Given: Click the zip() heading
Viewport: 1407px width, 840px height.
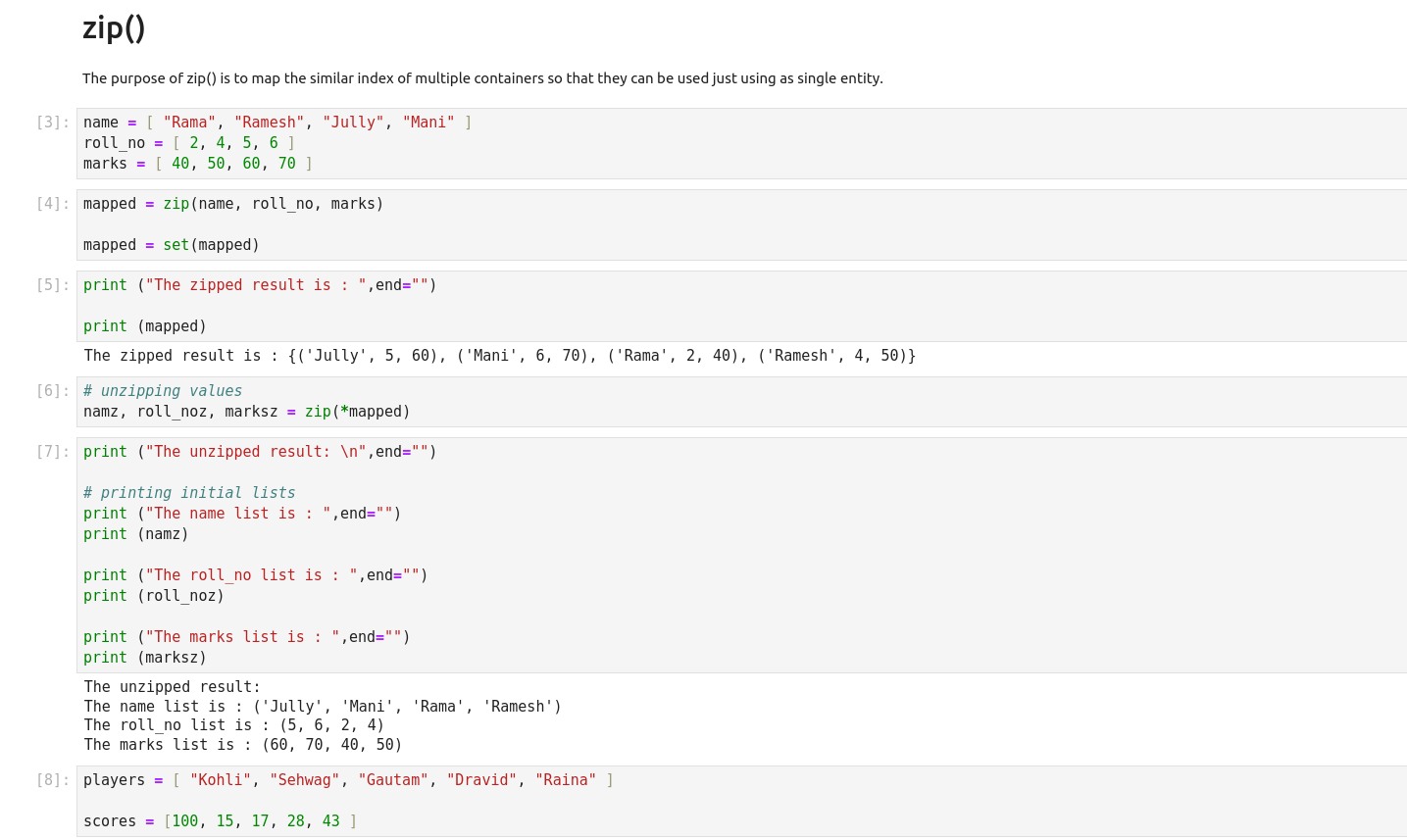Looking at the screenshot, I should [114, 28].
